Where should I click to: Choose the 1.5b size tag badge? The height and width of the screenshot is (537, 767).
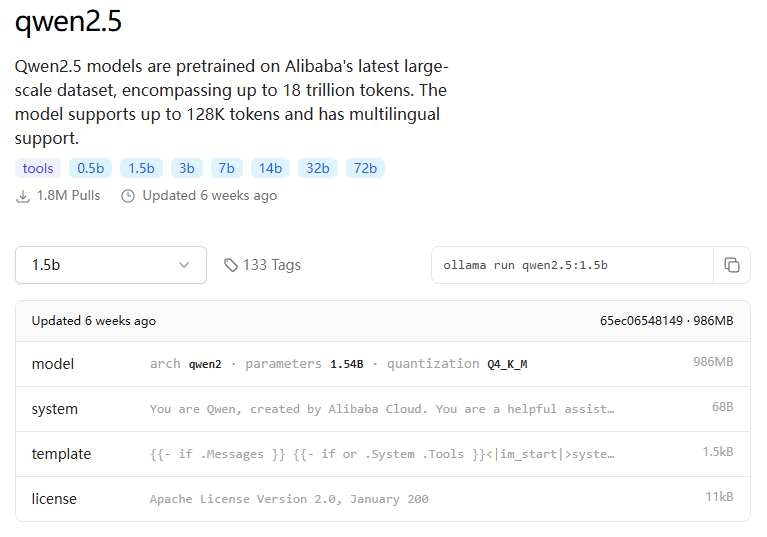click(141, 168)
